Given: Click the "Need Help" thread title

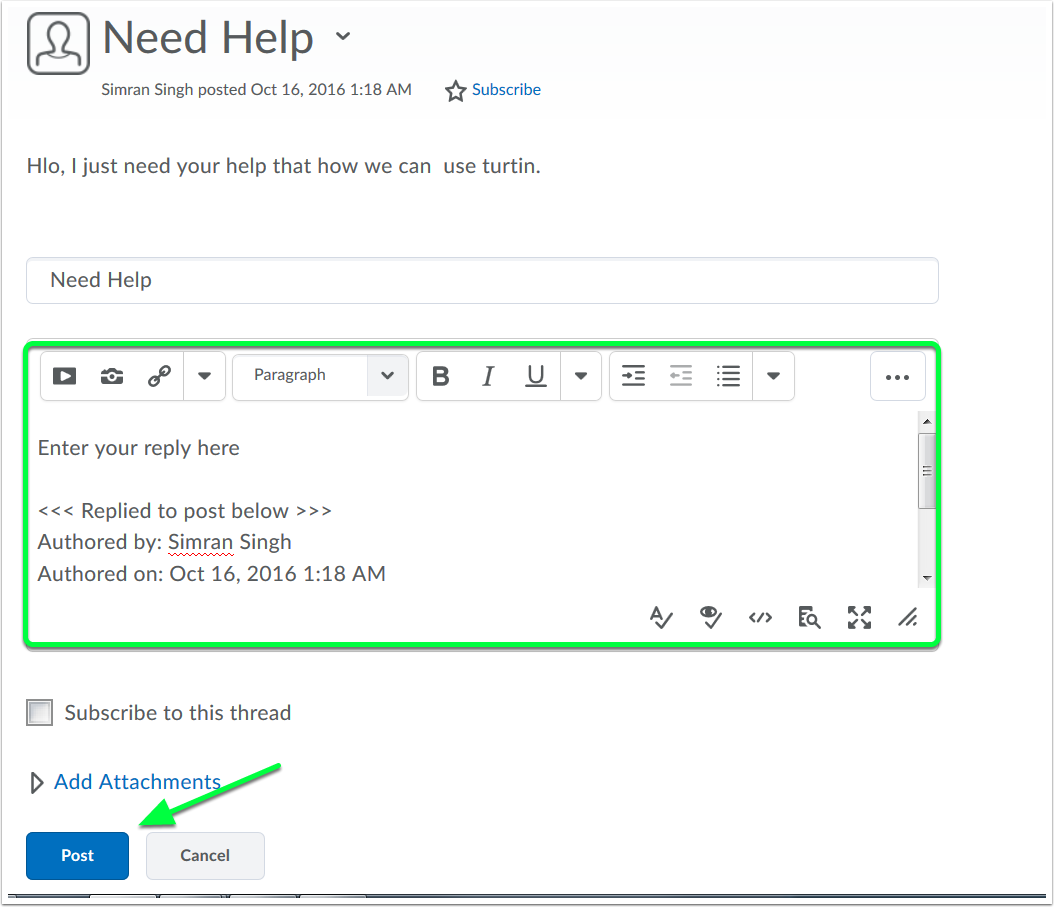Looking at the screenshot, I should point(208,38).
